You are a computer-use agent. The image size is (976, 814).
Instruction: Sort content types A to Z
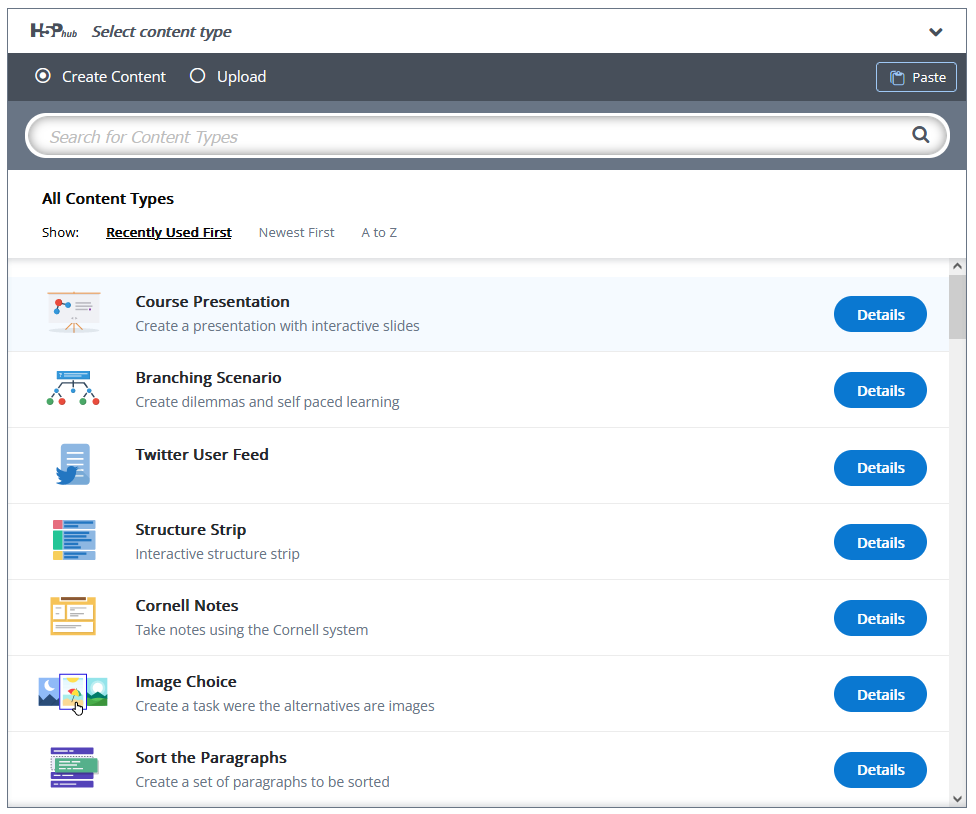coord(378,232)
